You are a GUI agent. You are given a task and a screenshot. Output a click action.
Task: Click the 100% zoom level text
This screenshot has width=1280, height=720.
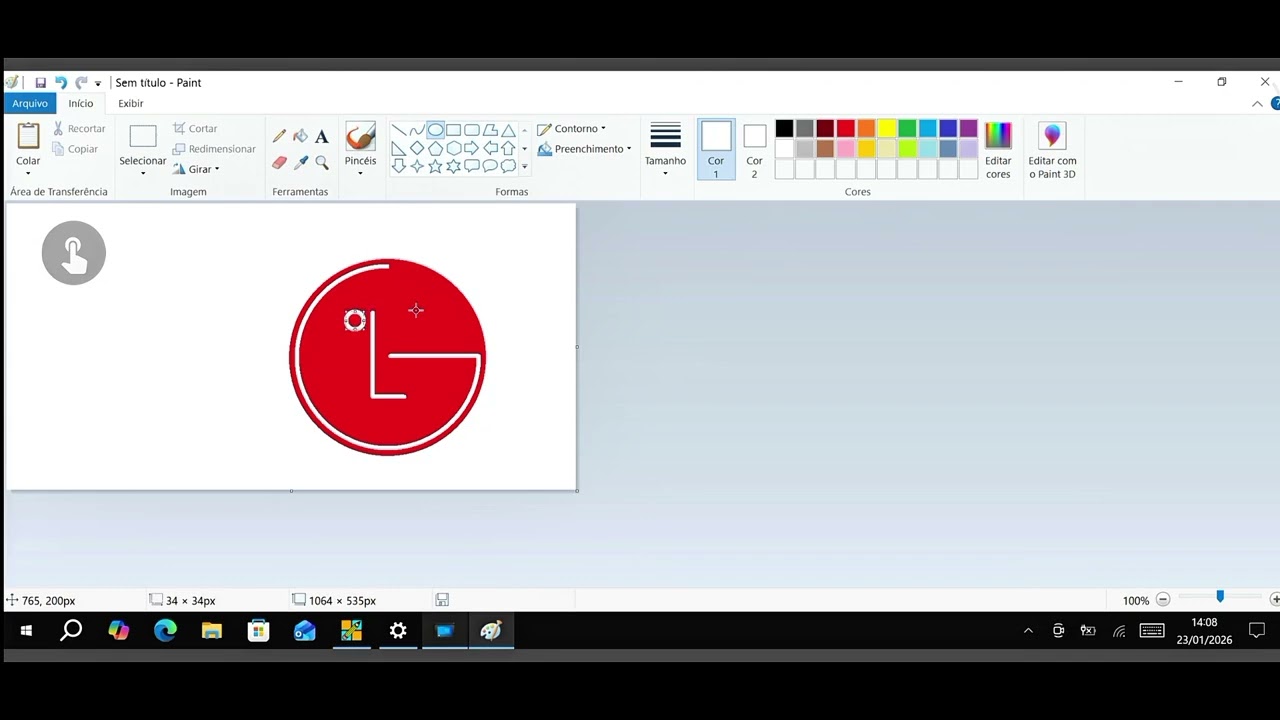point(1136,601)
